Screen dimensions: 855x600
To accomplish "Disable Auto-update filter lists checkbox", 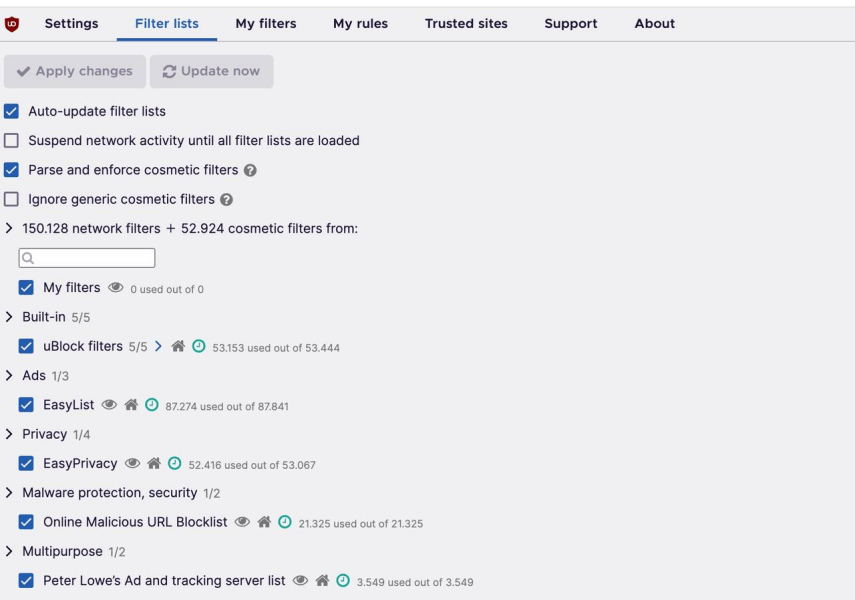I will [11, 111].
